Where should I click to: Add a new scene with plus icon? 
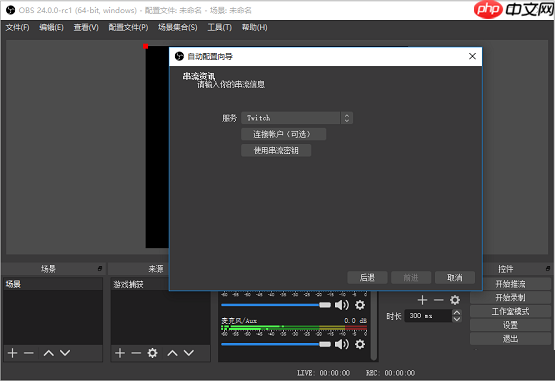(12, 353)
